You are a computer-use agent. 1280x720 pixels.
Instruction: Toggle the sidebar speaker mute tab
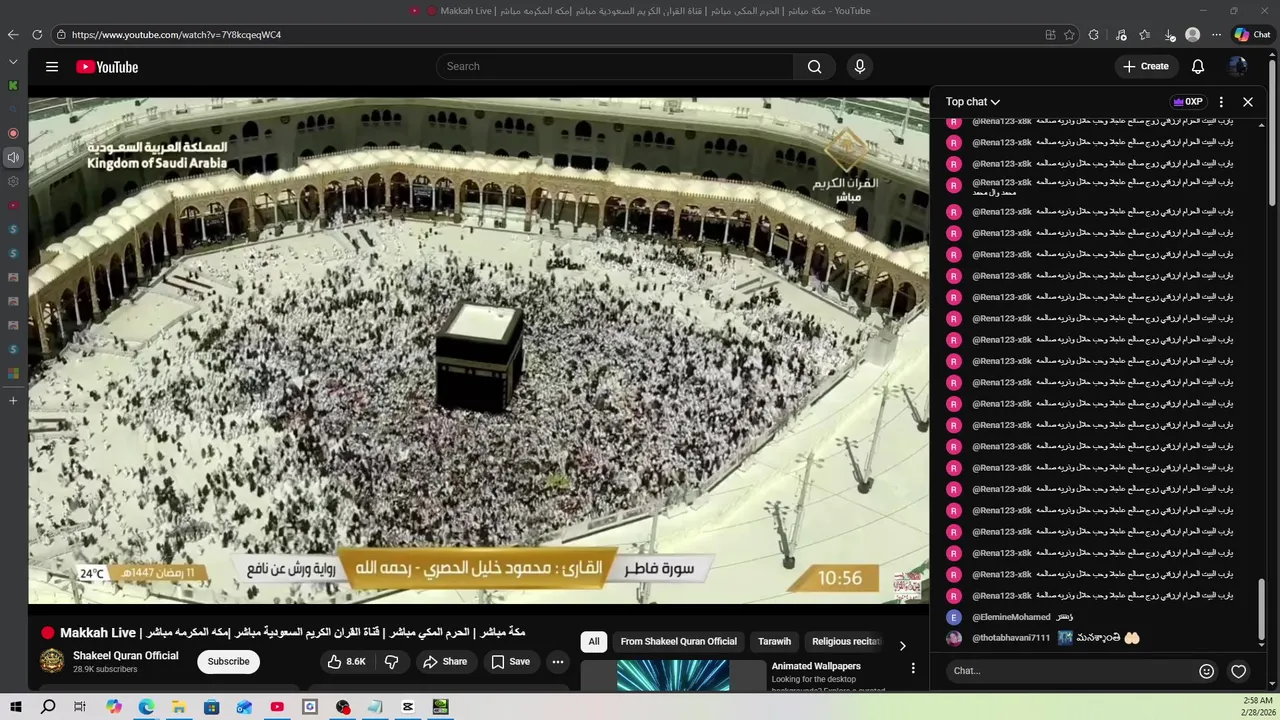(13, 157)
